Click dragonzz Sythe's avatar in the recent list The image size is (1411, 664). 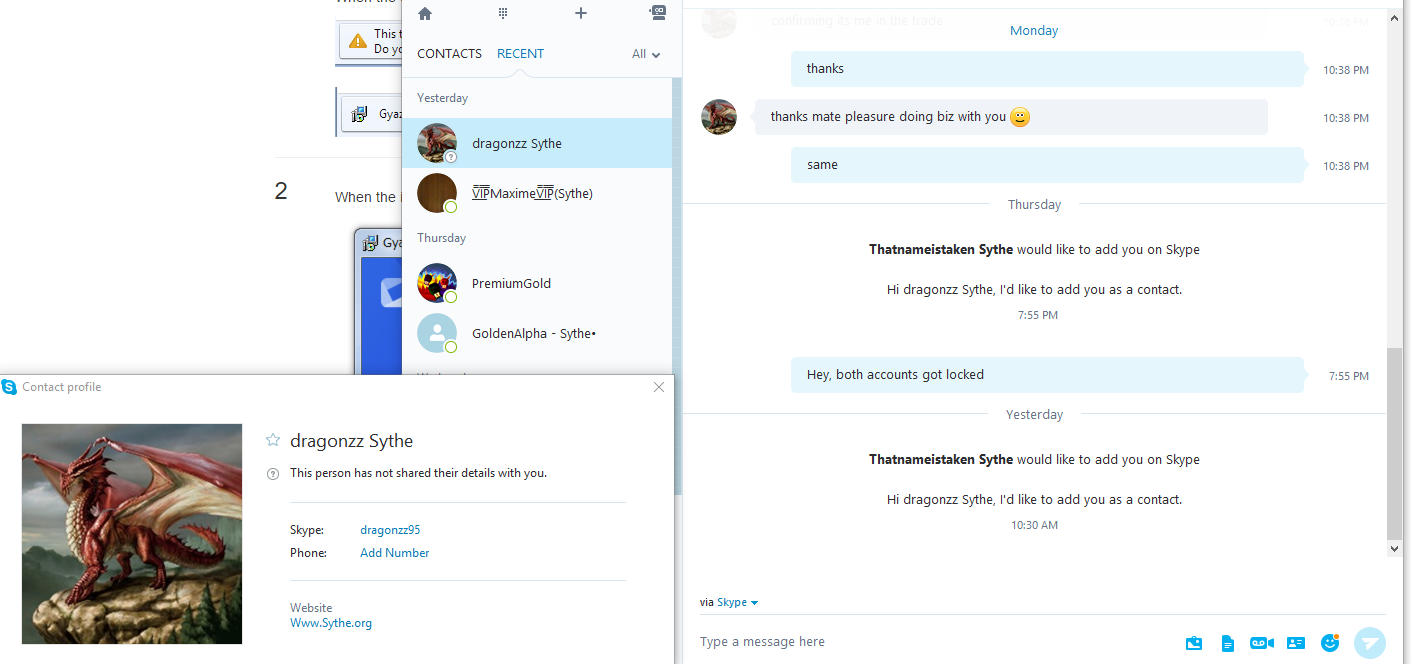coord(437,143)
